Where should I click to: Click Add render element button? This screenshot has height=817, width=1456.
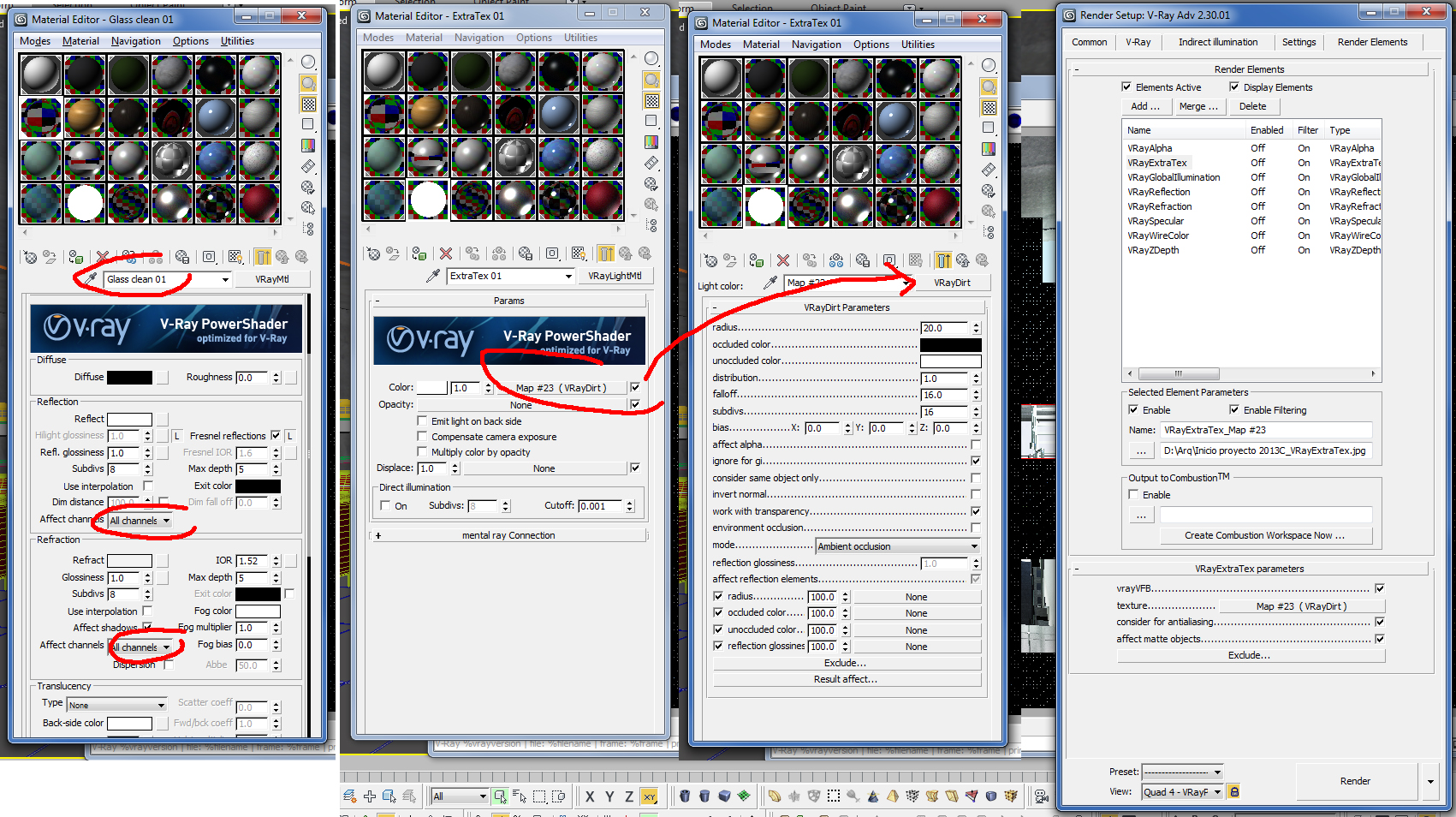pyautogui.click(x=1145, y=106)
